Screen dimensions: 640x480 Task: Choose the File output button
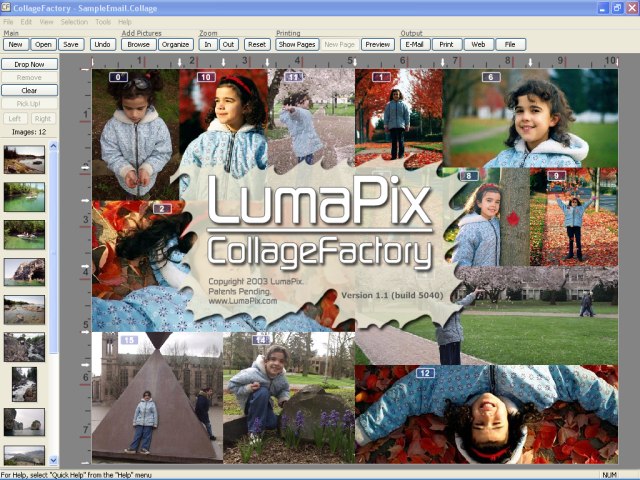(510, 44)
